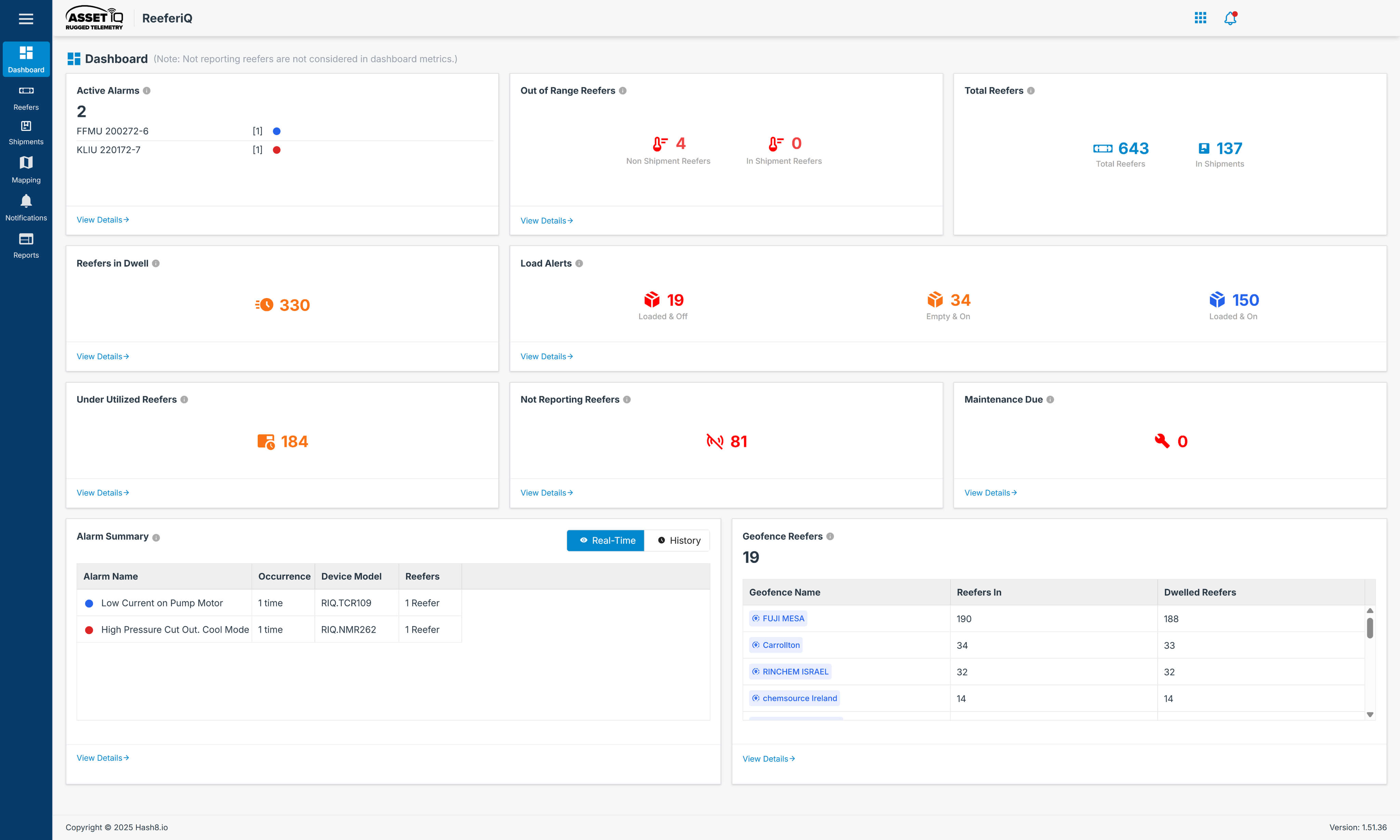Open View Details for Maintenance Due
Image resolution: width=1400 pixels, height=840 pixels.
(990, 493)
